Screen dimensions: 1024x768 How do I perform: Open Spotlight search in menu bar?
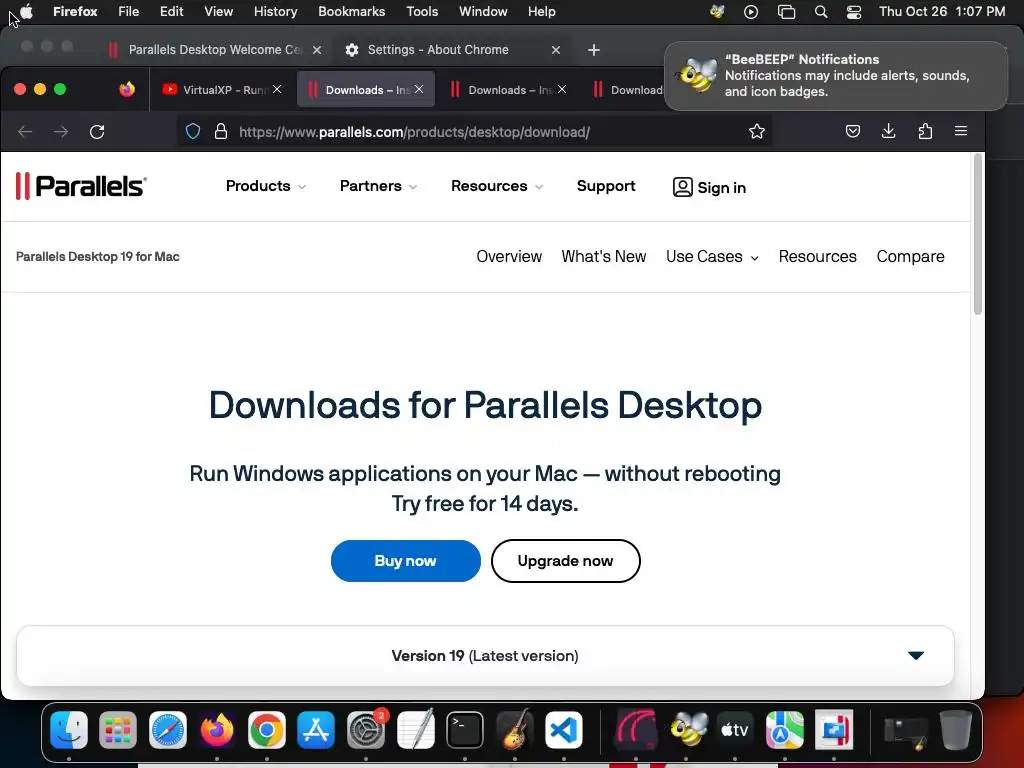point(821,12)
